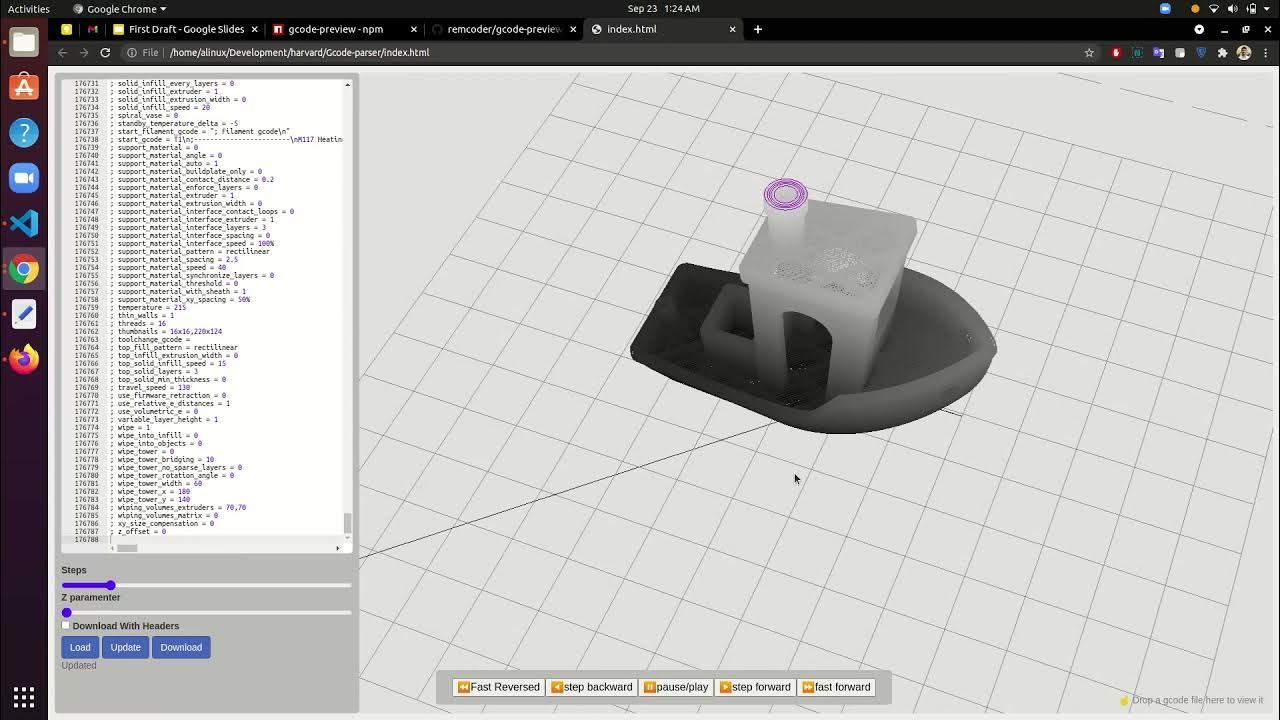Open the pinned Gmail tab
Screen dimensions: 1280x720
pyautogui.click(x=93, y=29)
